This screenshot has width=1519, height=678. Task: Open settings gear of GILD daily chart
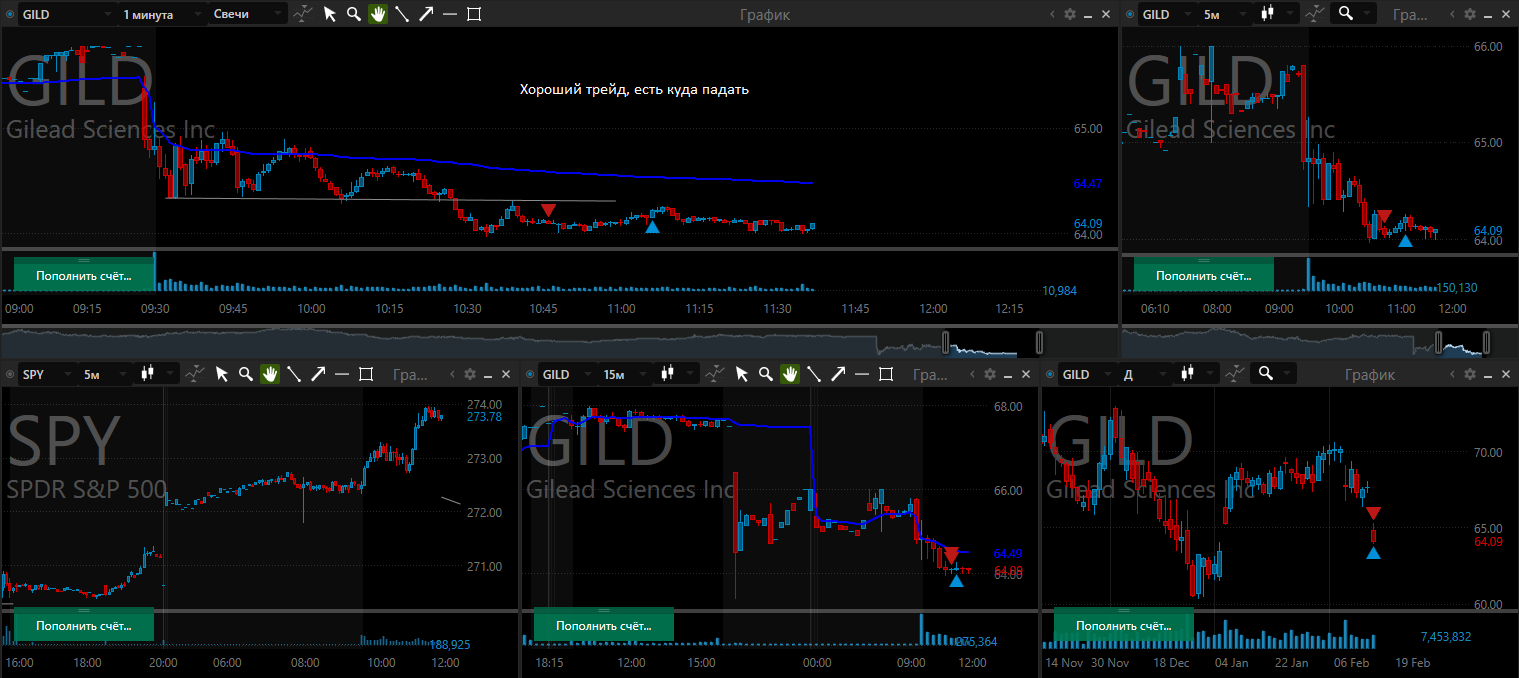click(1470, 374)
